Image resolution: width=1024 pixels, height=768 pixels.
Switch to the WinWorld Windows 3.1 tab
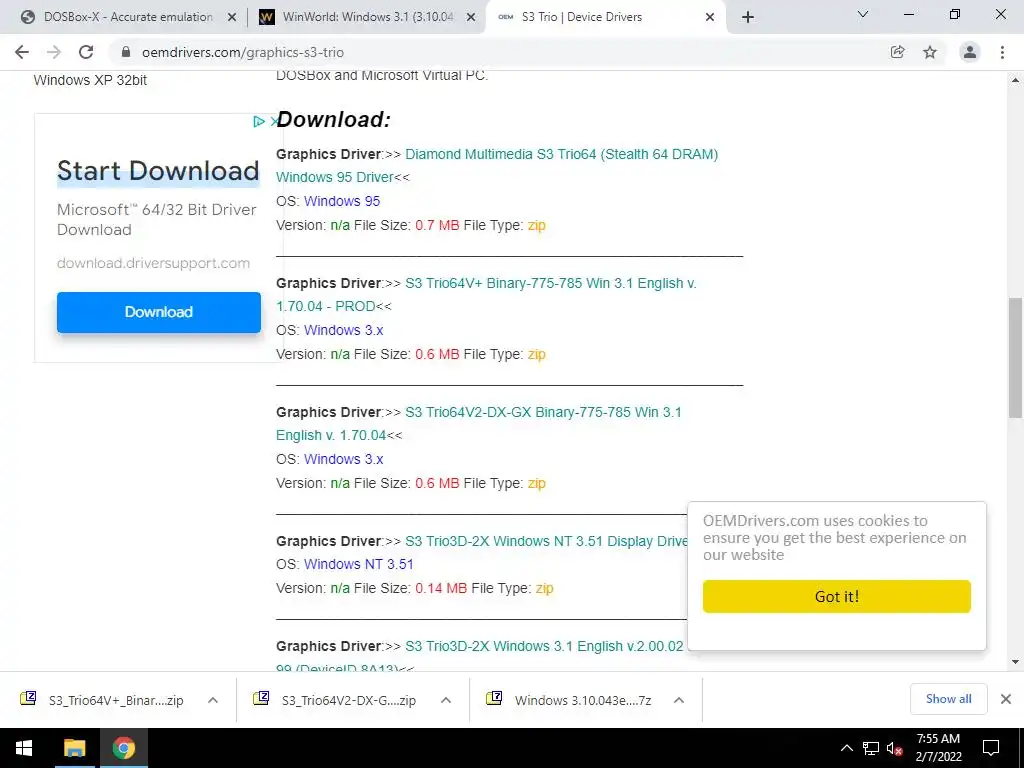coord(368,17)
